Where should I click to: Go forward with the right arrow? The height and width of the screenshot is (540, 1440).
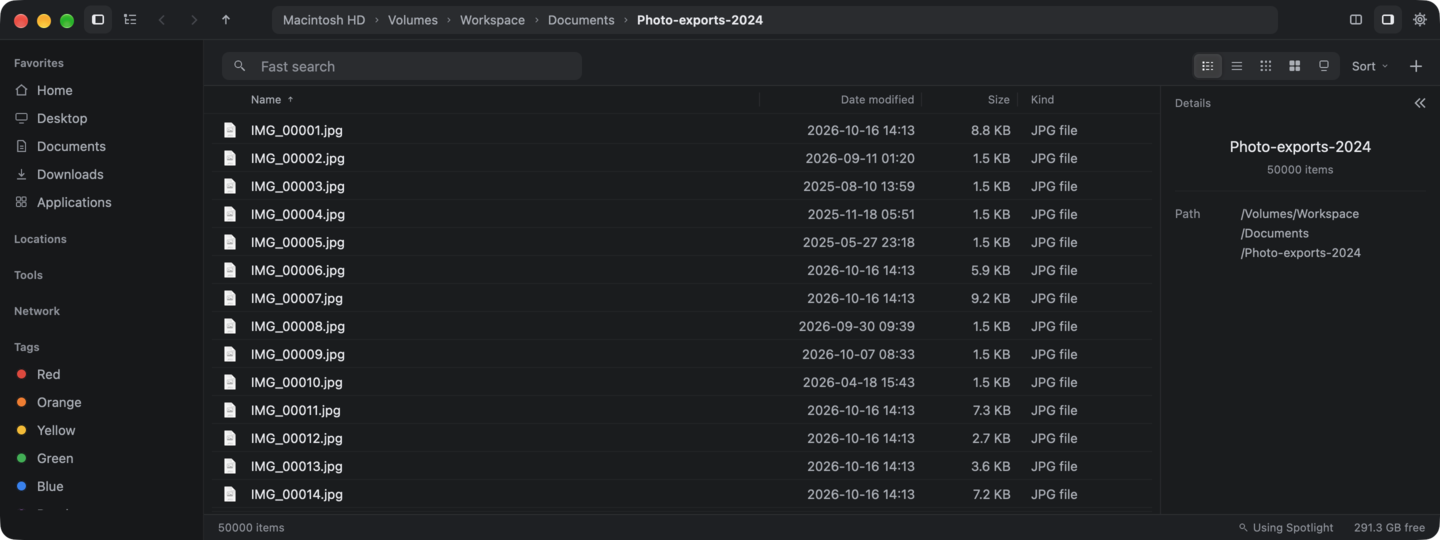point(194,20)
